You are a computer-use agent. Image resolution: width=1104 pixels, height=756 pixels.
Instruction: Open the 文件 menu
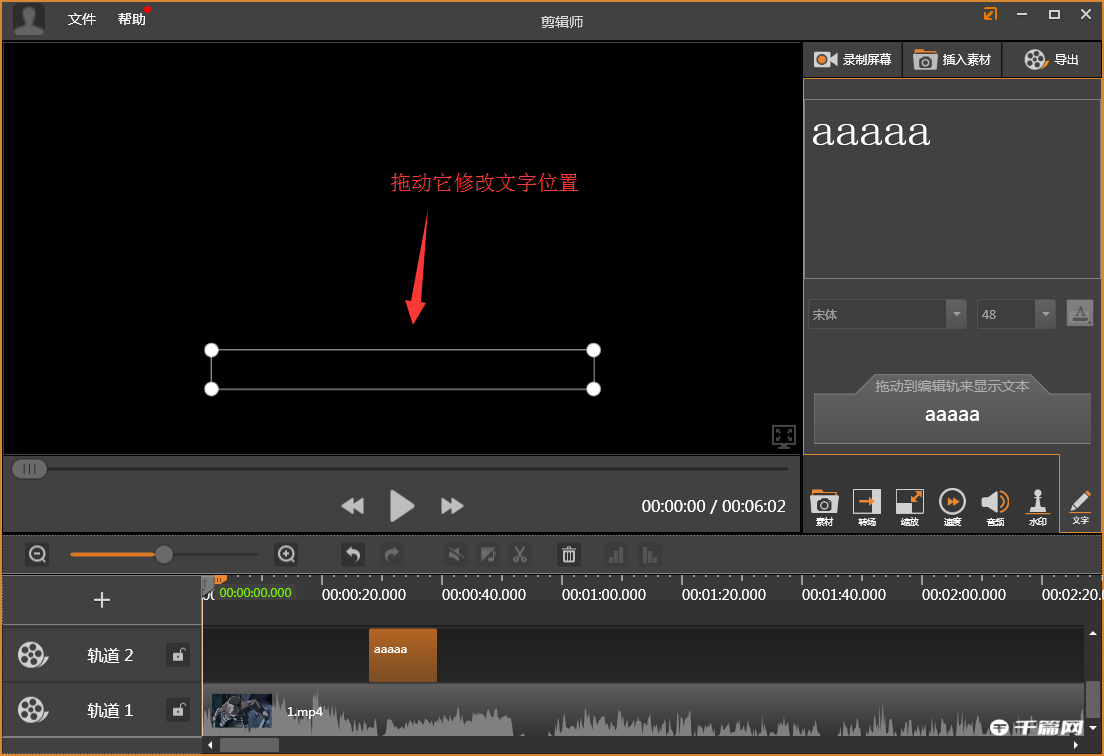[x=81, y=19]
